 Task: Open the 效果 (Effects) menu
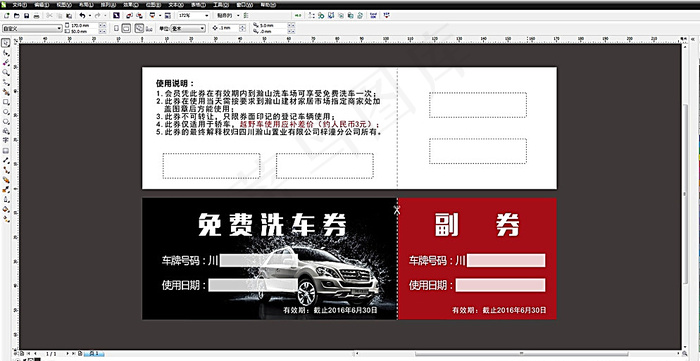tap(131, 5)
